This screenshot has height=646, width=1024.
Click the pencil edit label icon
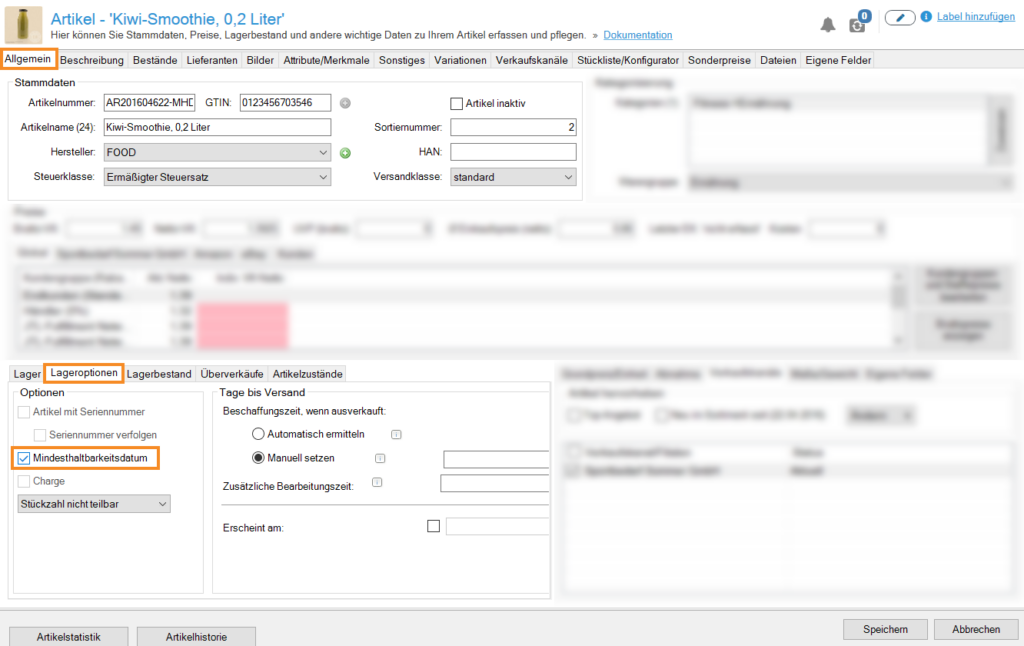(x=900, y=17)
